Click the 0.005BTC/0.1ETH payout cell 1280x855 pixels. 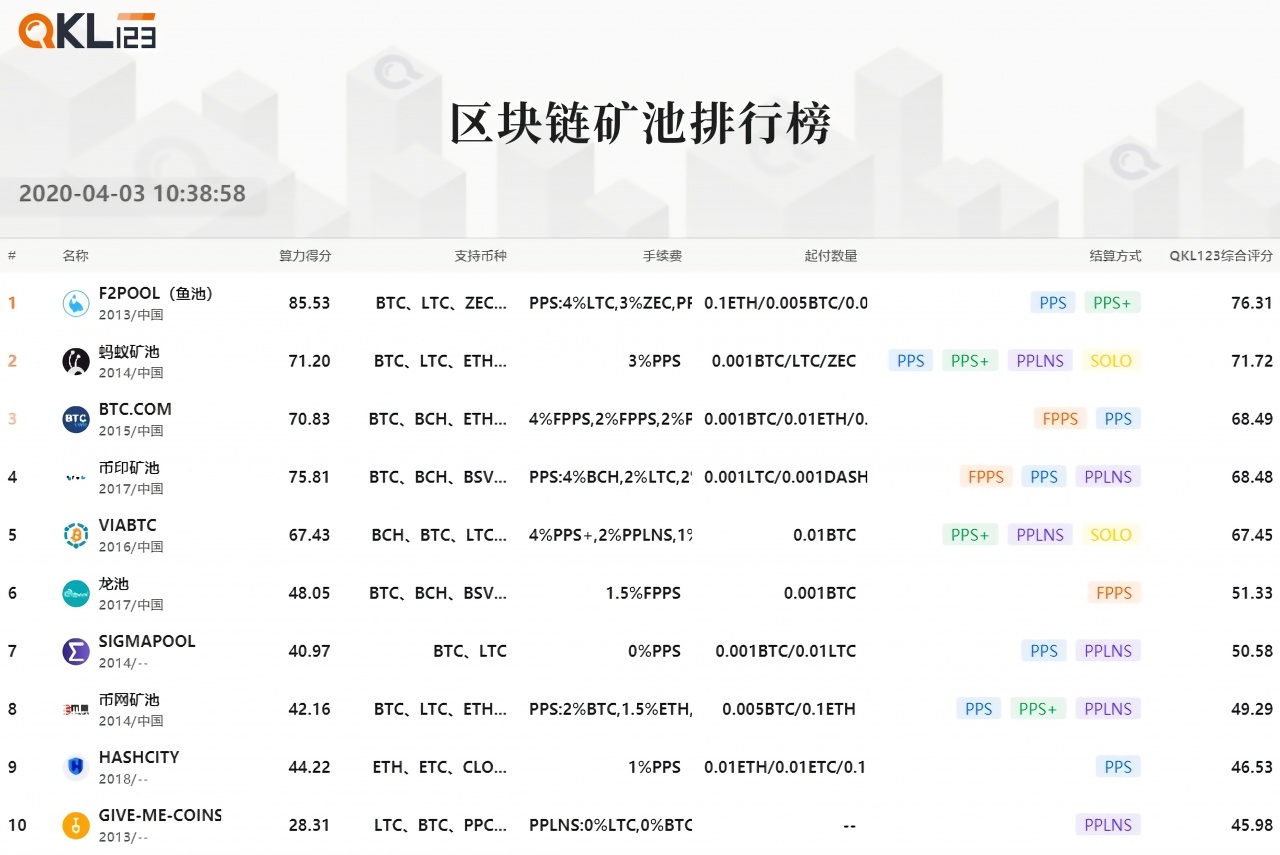pos(789,709)
